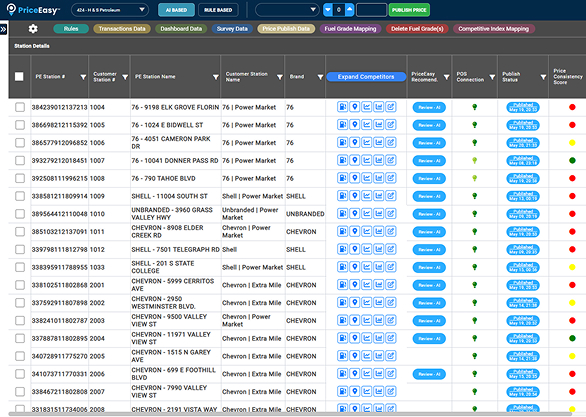
Task: Click Expand Competitors button
Action: point(366,77)
